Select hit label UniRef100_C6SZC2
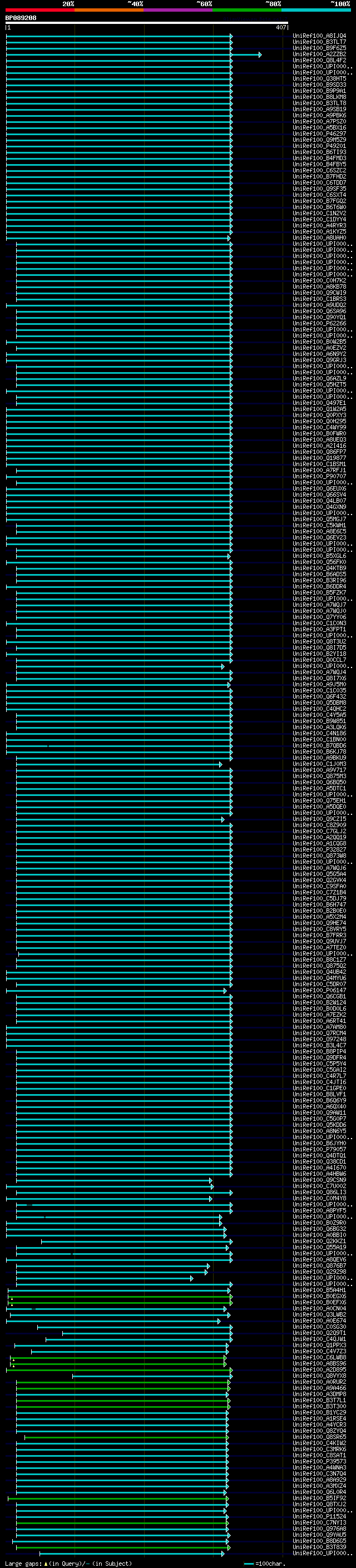Screen dimensions: 356x1568 point(319,170)
